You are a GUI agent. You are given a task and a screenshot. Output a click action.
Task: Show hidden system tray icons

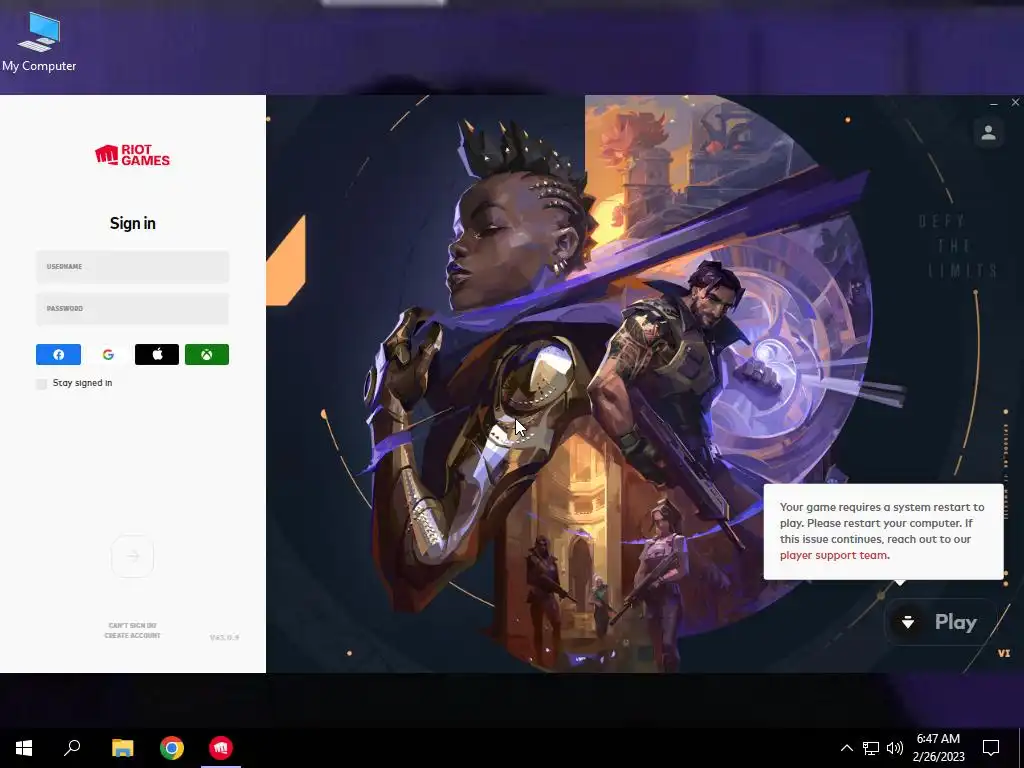point(846,748)
